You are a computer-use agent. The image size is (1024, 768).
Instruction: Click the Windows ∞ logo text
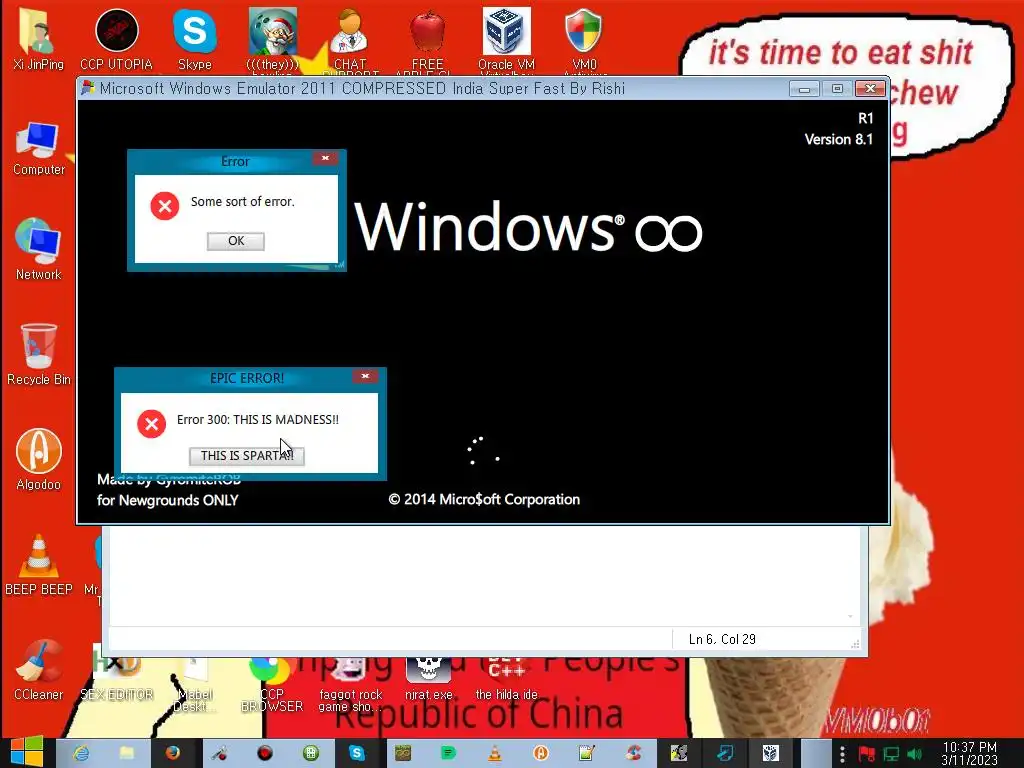click(x=528, y=227)
